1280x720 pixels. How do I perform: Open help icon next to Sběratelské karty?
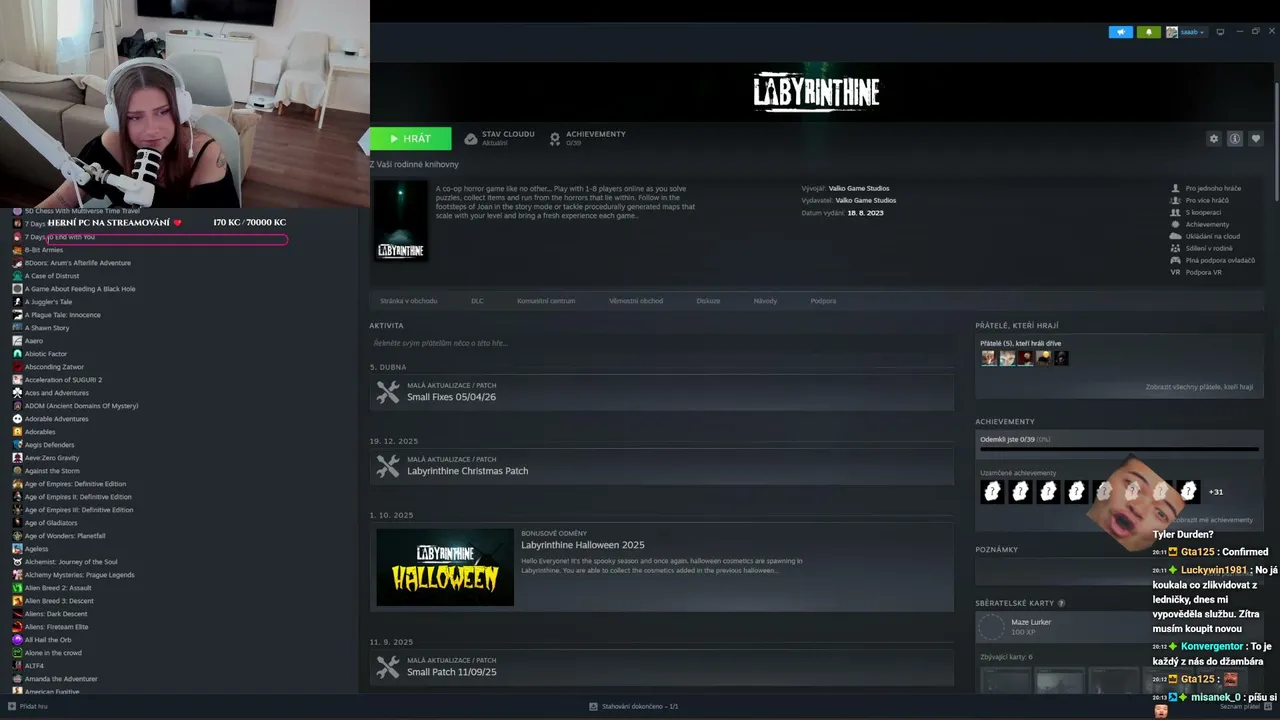(1061, 603)
